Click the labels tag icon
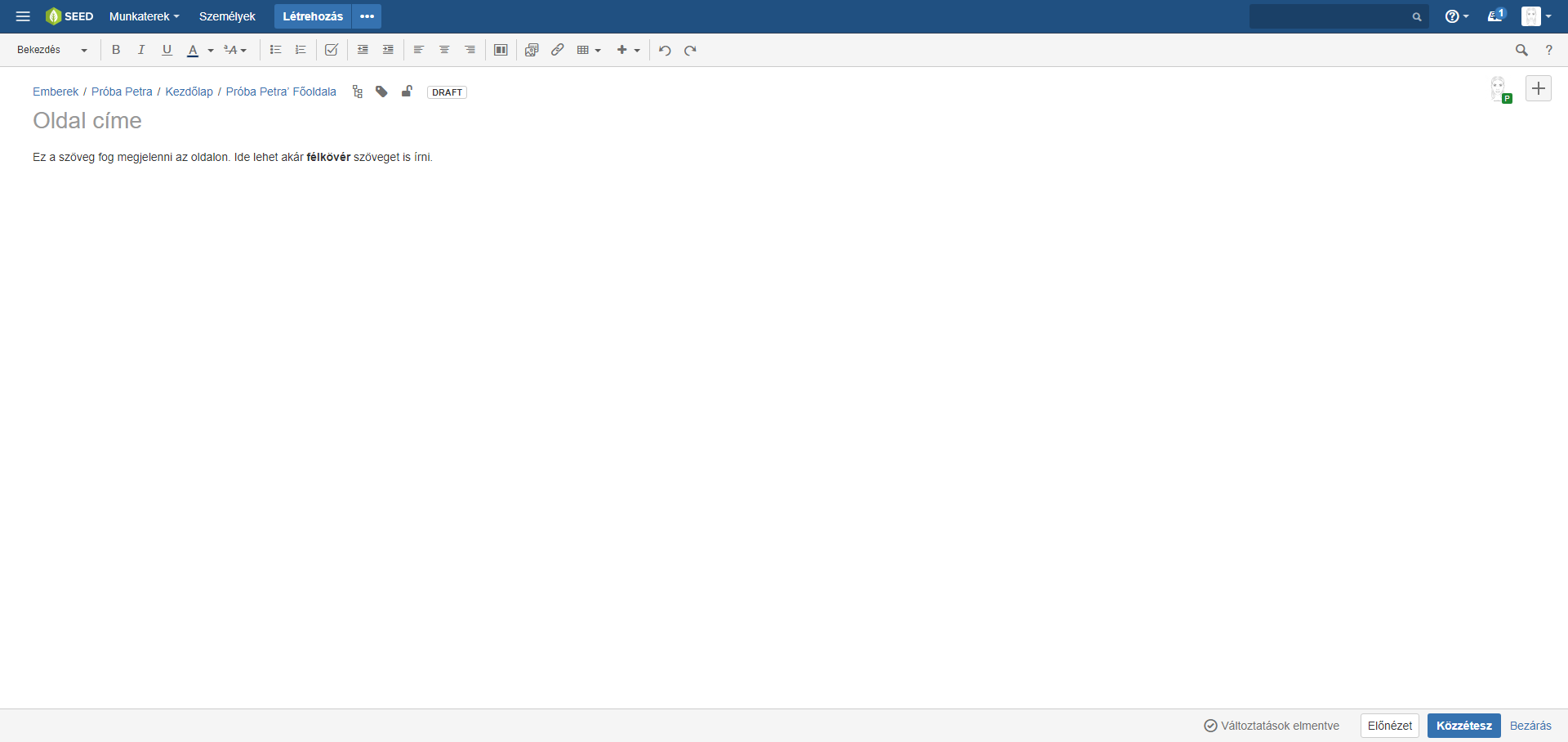Screen dimensions: 1568x742 point(381,92)
